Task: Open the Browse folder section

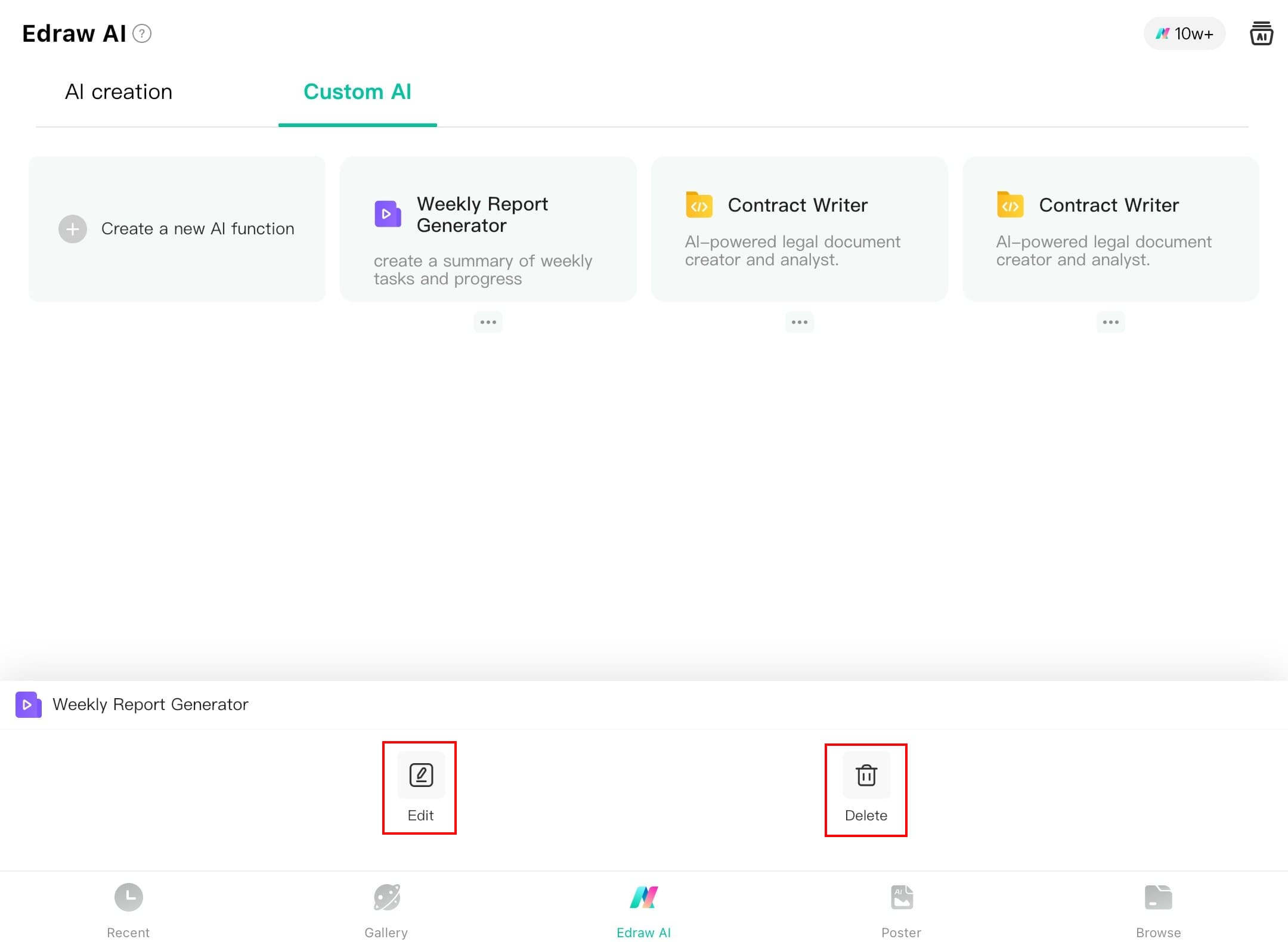Action: 1158,907
